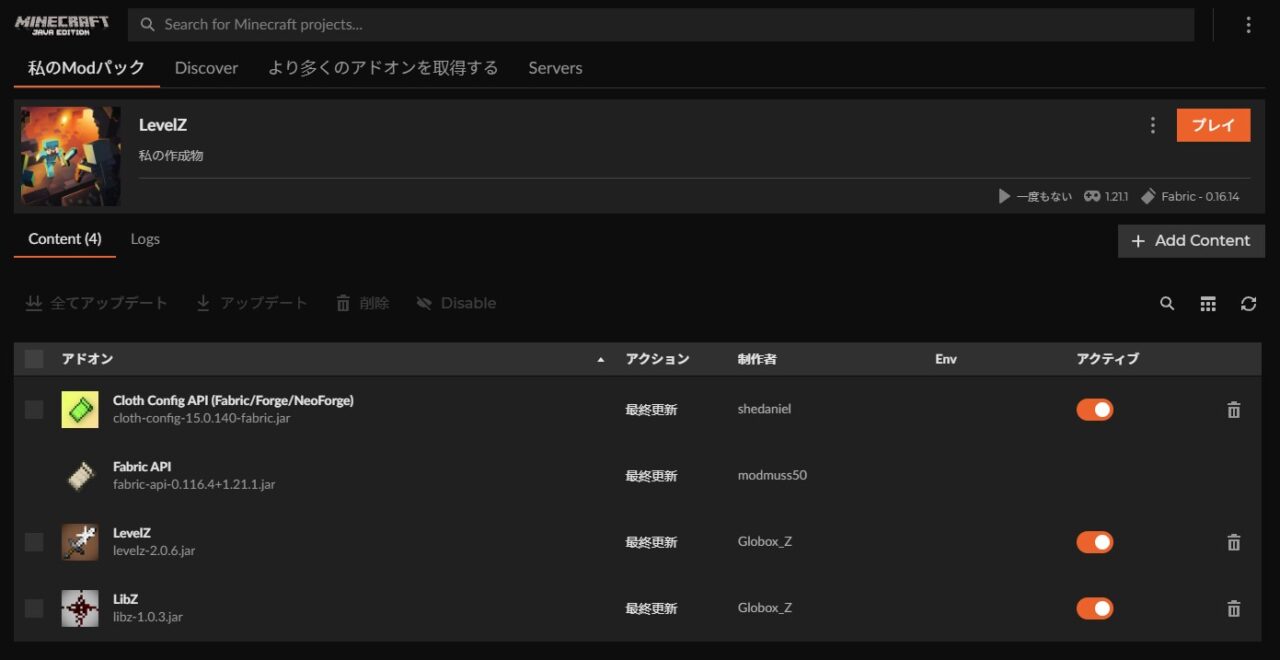This screenshot has width=1280, height=660.
Task: Click 全てアップデート button
Action: pos(96,303)
